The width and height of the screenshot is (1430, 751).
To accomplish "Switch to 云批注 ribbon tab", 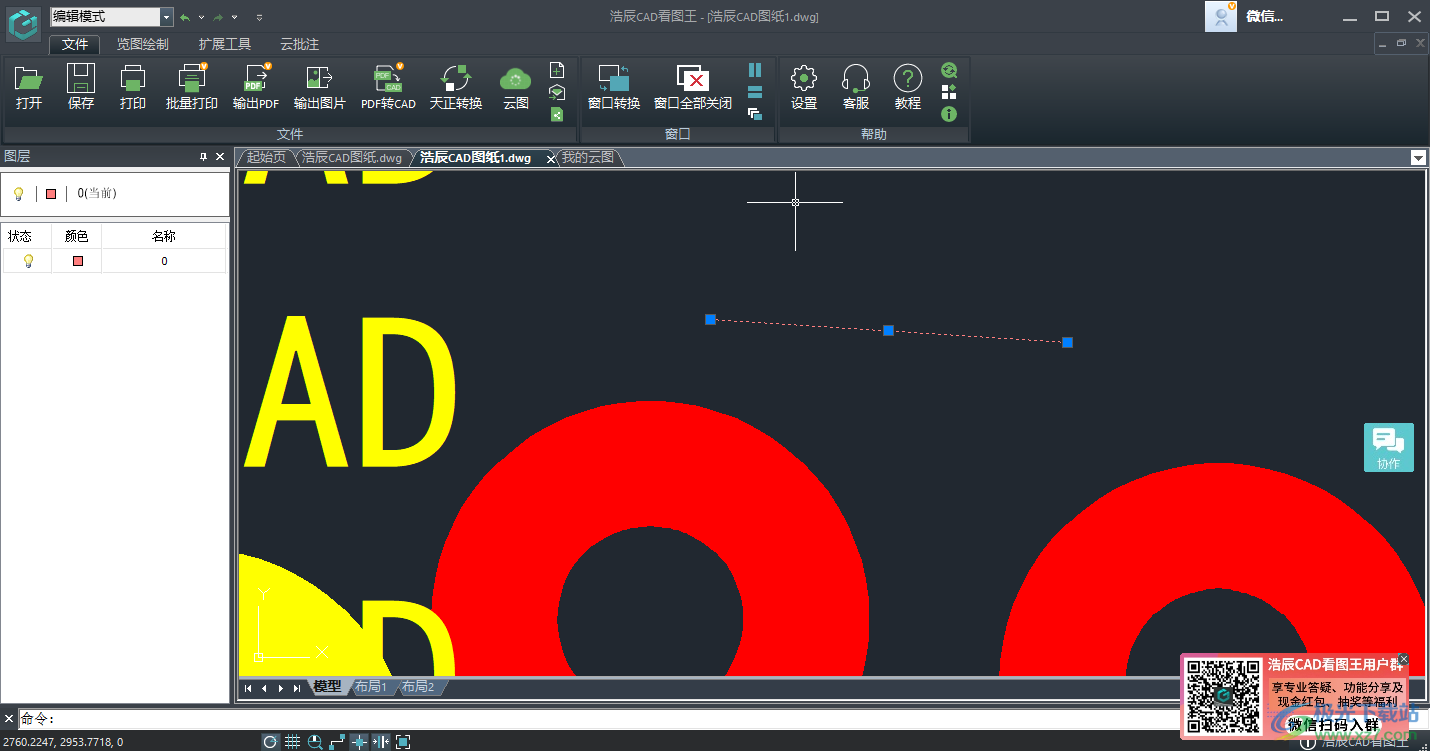I will 299,44.
